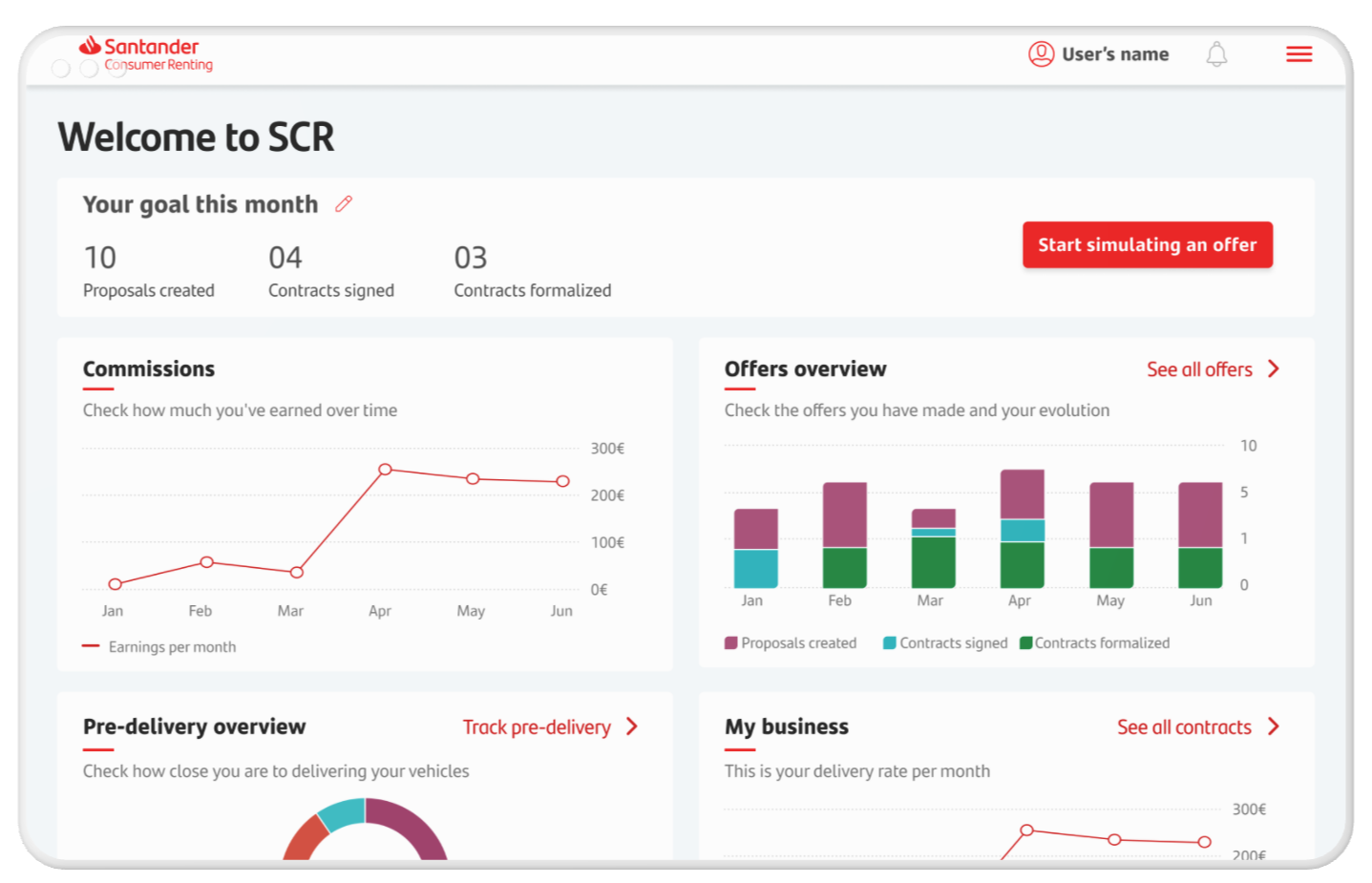This screenshot has height=883, width=1372.
Task: Click Your goal this month heading
Action: coord(201,204)
